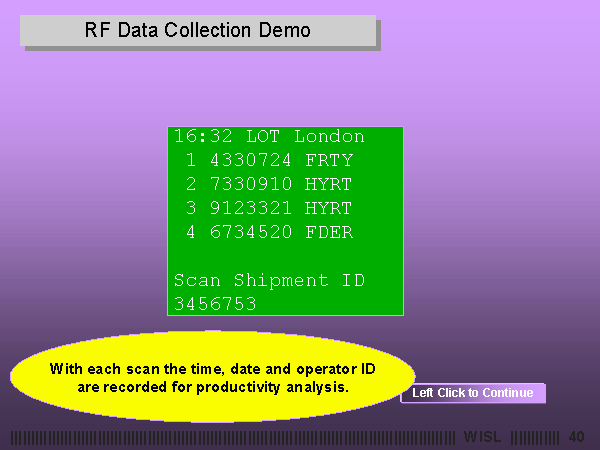Click the WISL footer label
Viewport: 600px width, 450px height.
pyautogui.click(x=483, y=437)
